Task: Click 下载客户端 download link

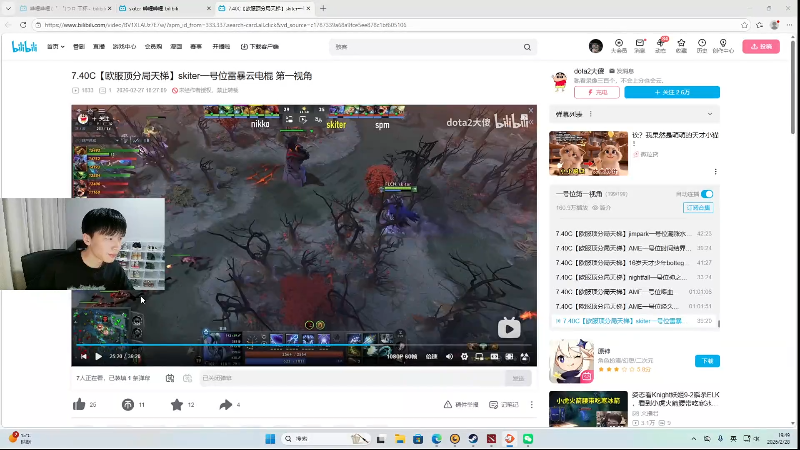Action: point(260,46)
